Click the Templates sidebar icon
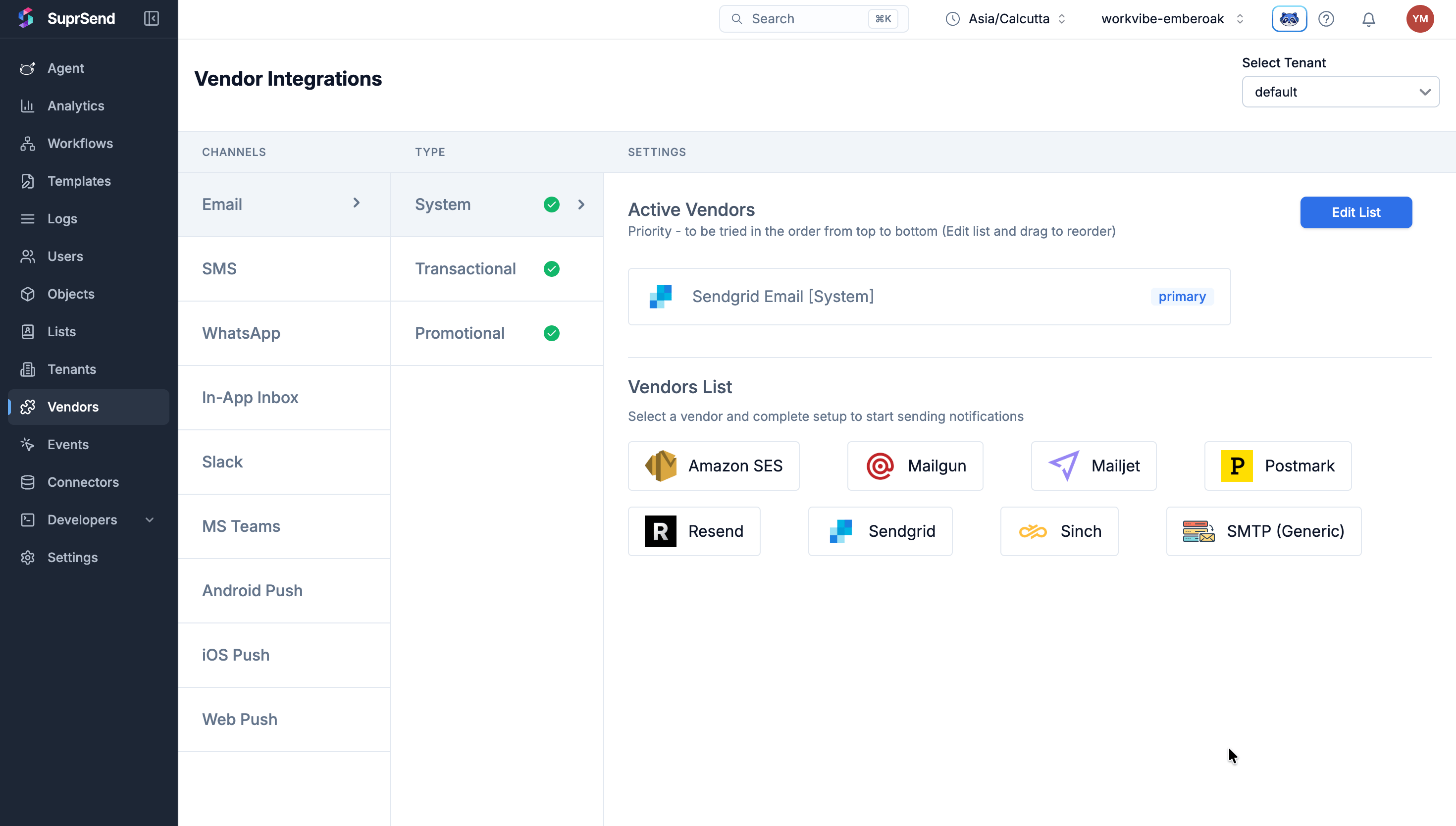Screen dimensions: 1456x826 [27, 181]
